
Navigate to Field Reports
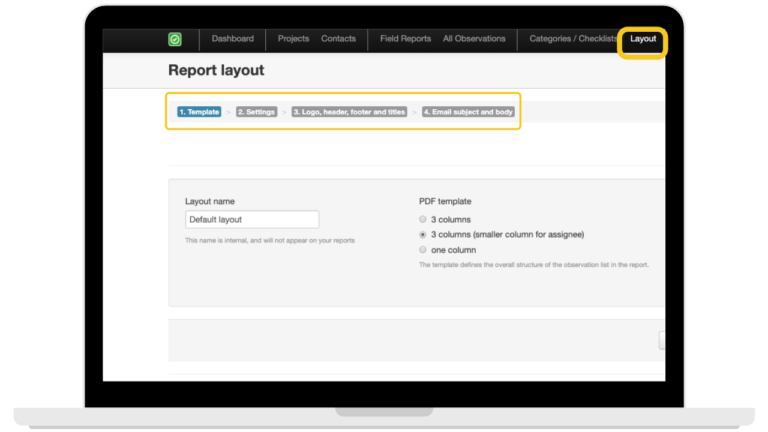(x=405, y=39)
